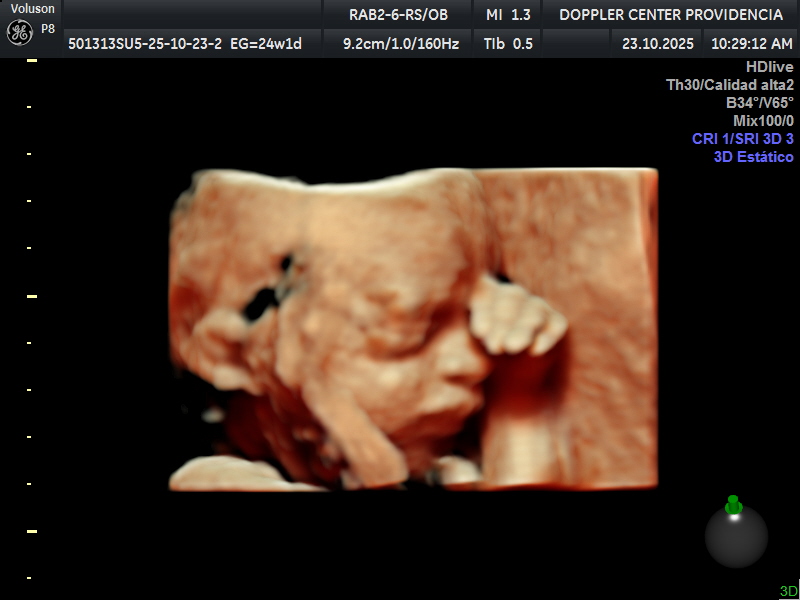Screen dimensions: 800x600
Task: Click the MI 1.3 indicator
Action: (508, 14)
